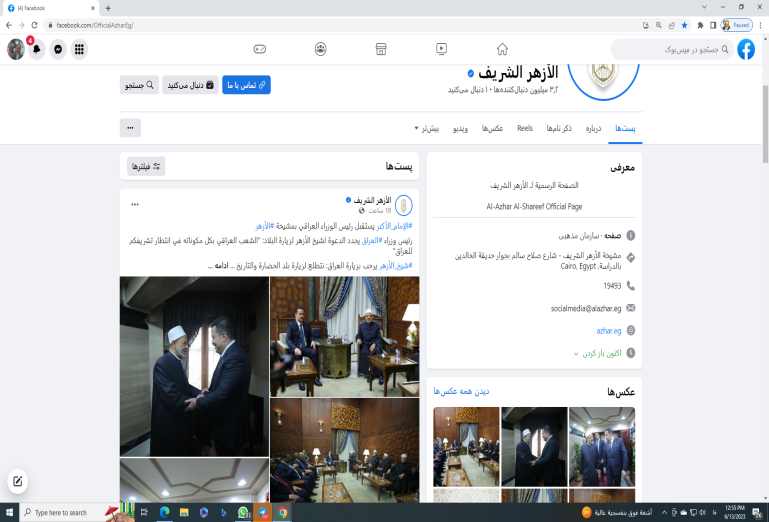Switch to the Videos (ویدیو) tab
Viewport: 769px width, 522px height.
[x=460, y=129]
